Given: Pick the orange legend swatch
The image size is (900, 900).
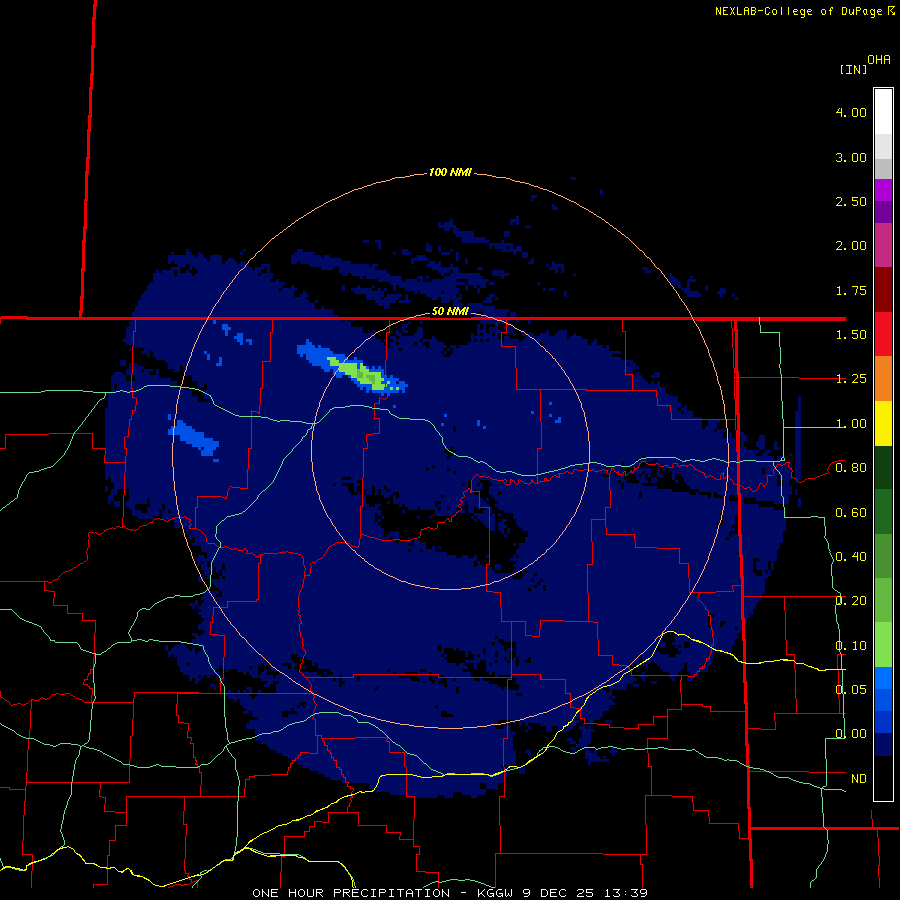Looking at the screenshot, I should (883, 379).
